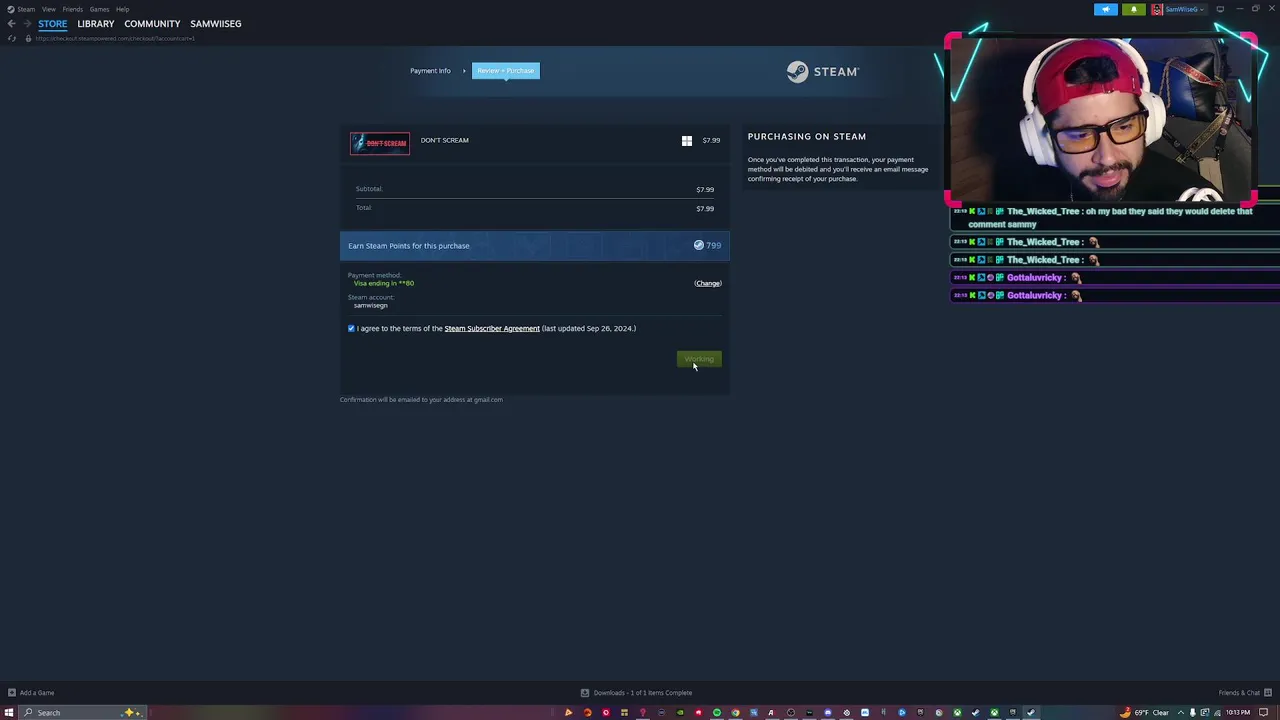Click the Steam logo in checkout header
The width and height of the screenshot is (1280, 720).
(822, 71)
